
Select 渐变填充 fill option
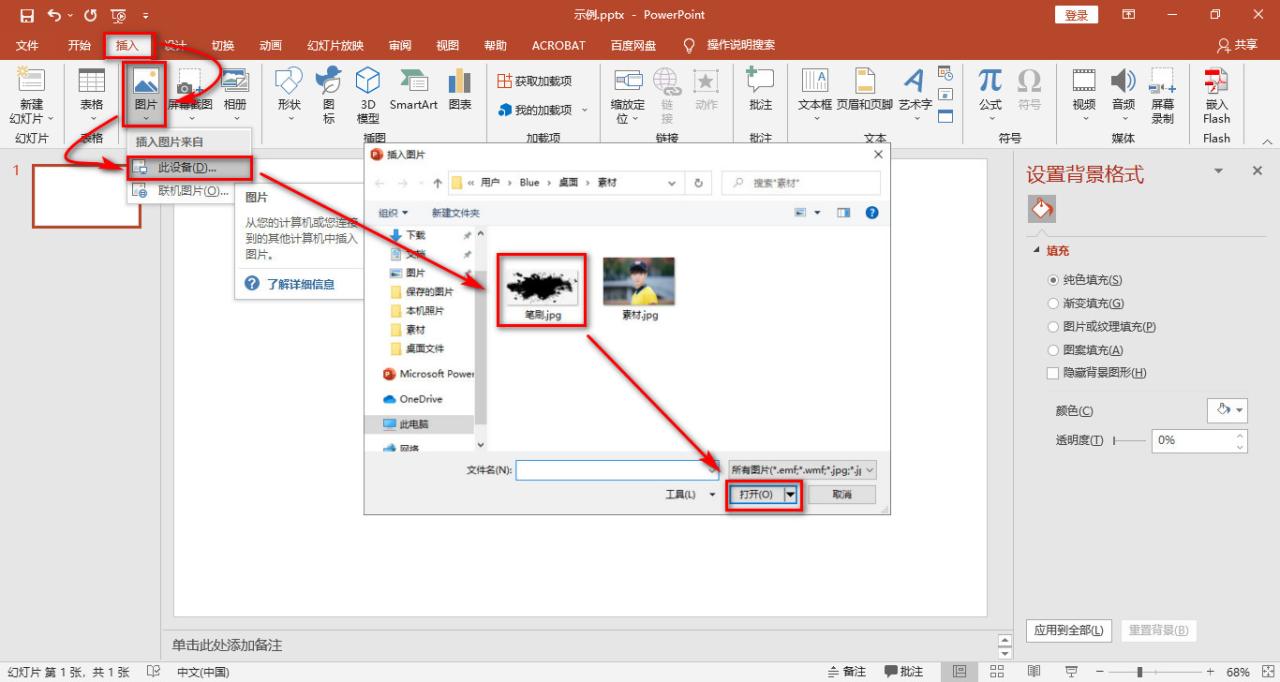pos(1054,303)
